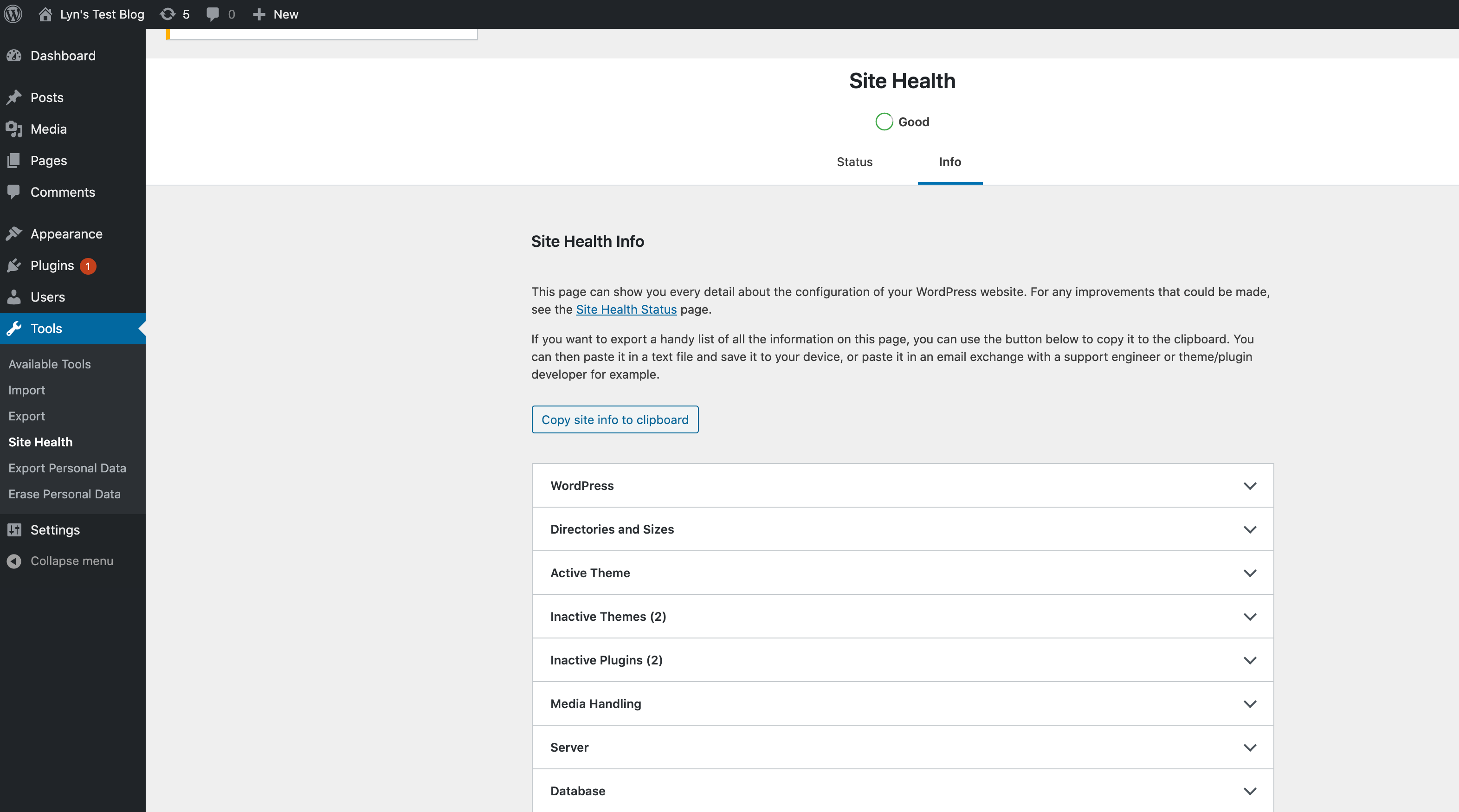Open the comments bubble icon in admin bar
Image resolution: width=1459 pixels, height=812 pixels.
pos(213,13)
